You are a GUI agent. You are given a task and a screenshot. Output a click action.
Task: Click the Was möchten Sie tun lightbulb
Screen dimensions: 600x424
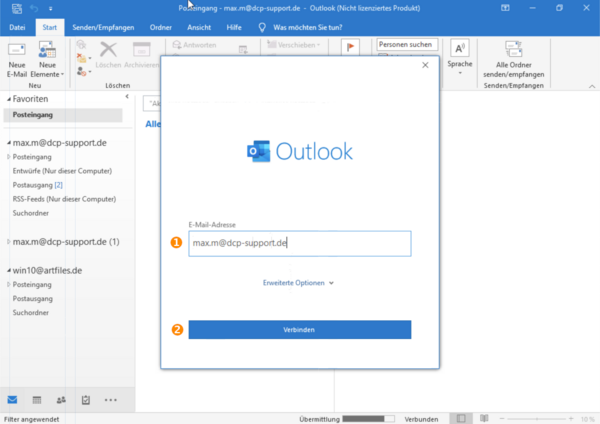click(262, 28)
